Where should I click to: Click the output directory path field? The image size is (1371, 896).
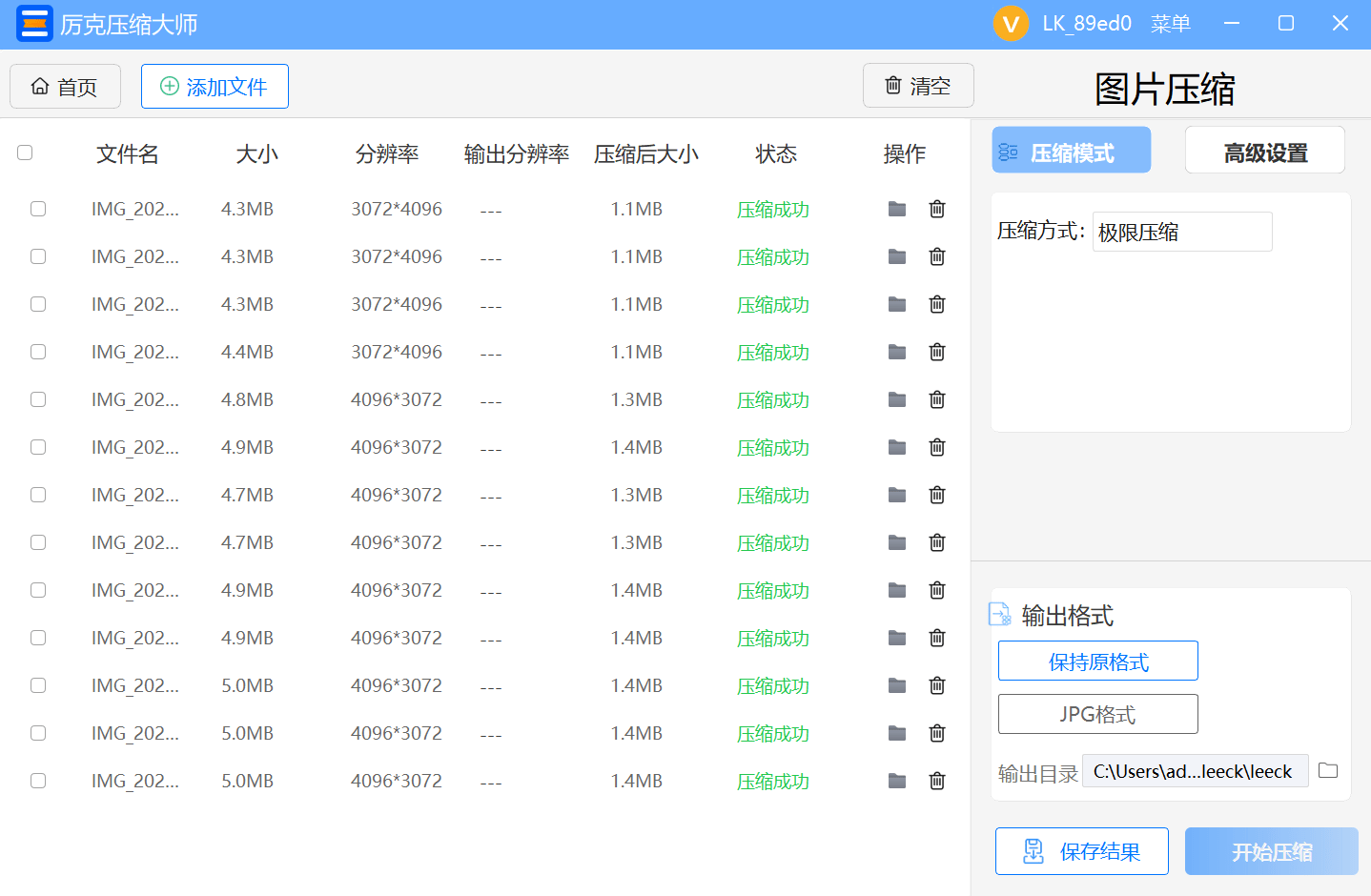coord(1196,771)
